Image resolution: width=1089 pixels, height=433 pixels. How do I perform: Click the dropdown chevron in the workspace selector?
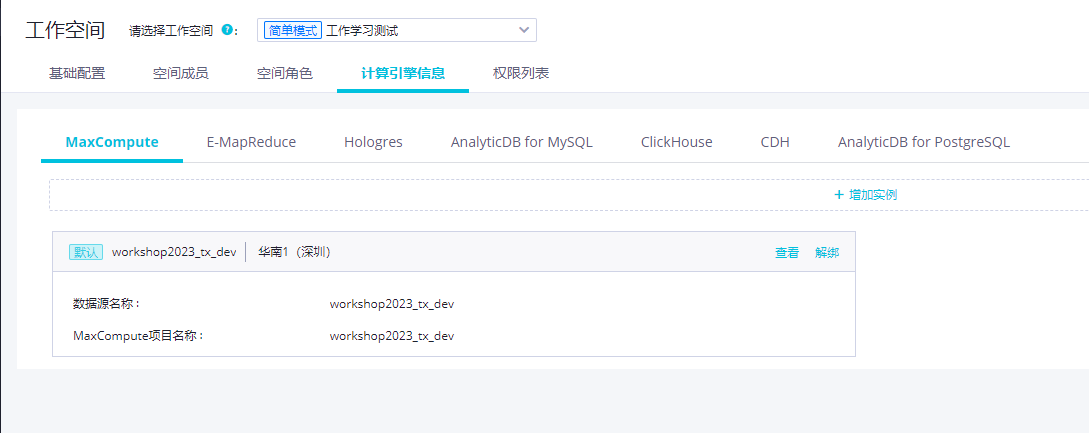click(x=524, y=30)
